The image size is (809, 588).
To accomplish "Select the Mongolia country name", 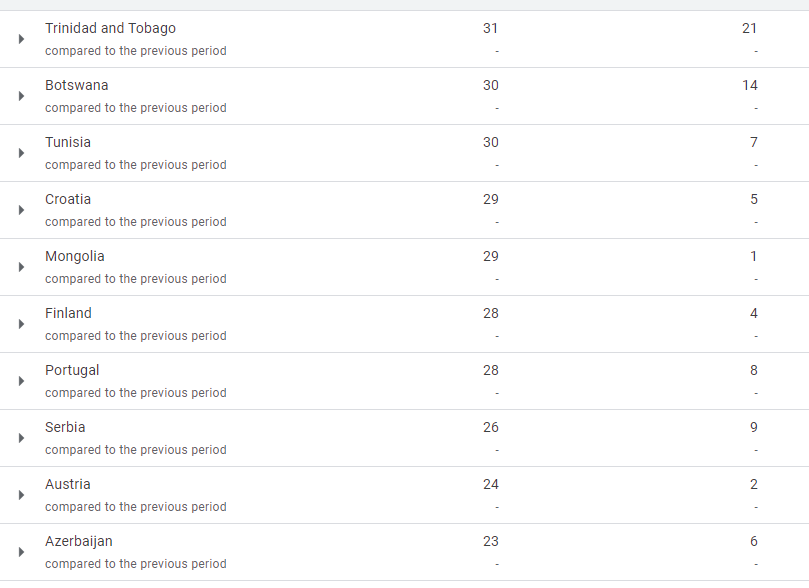I will 75,256.
